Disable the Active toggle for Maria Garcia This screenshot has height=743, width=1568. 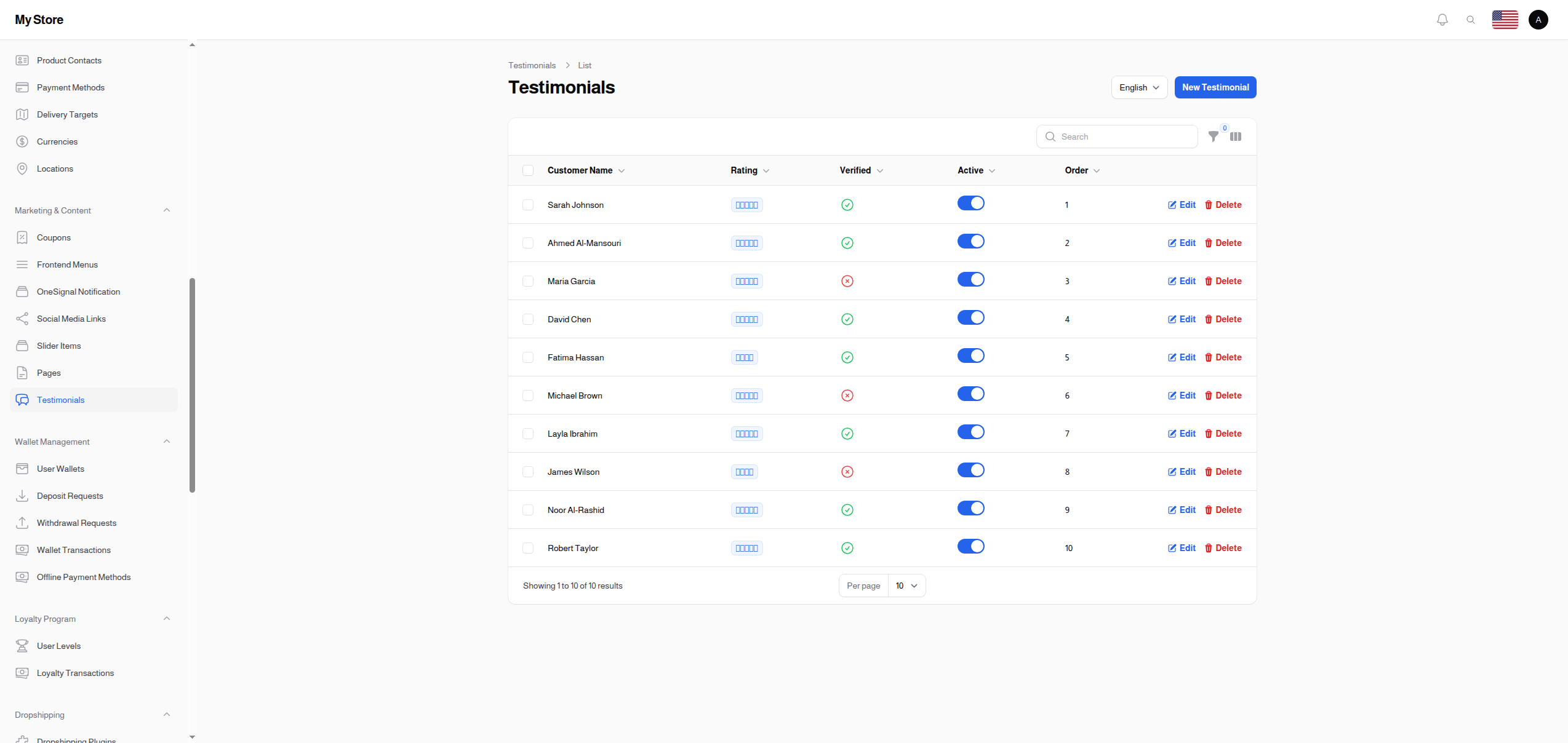[970, 279]
